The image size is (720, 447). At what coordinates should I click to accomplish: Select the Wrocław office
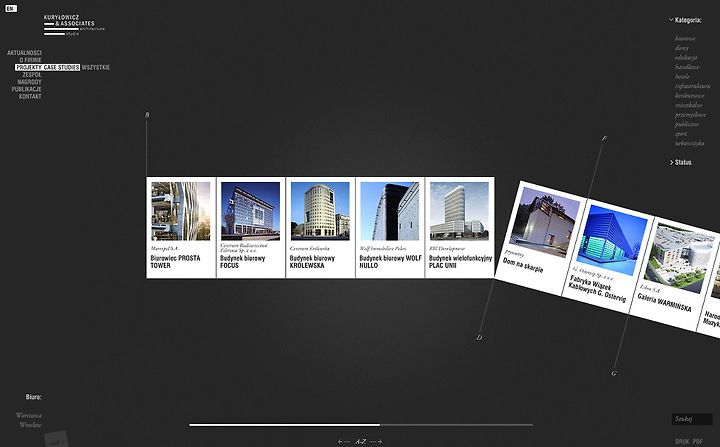30,425
